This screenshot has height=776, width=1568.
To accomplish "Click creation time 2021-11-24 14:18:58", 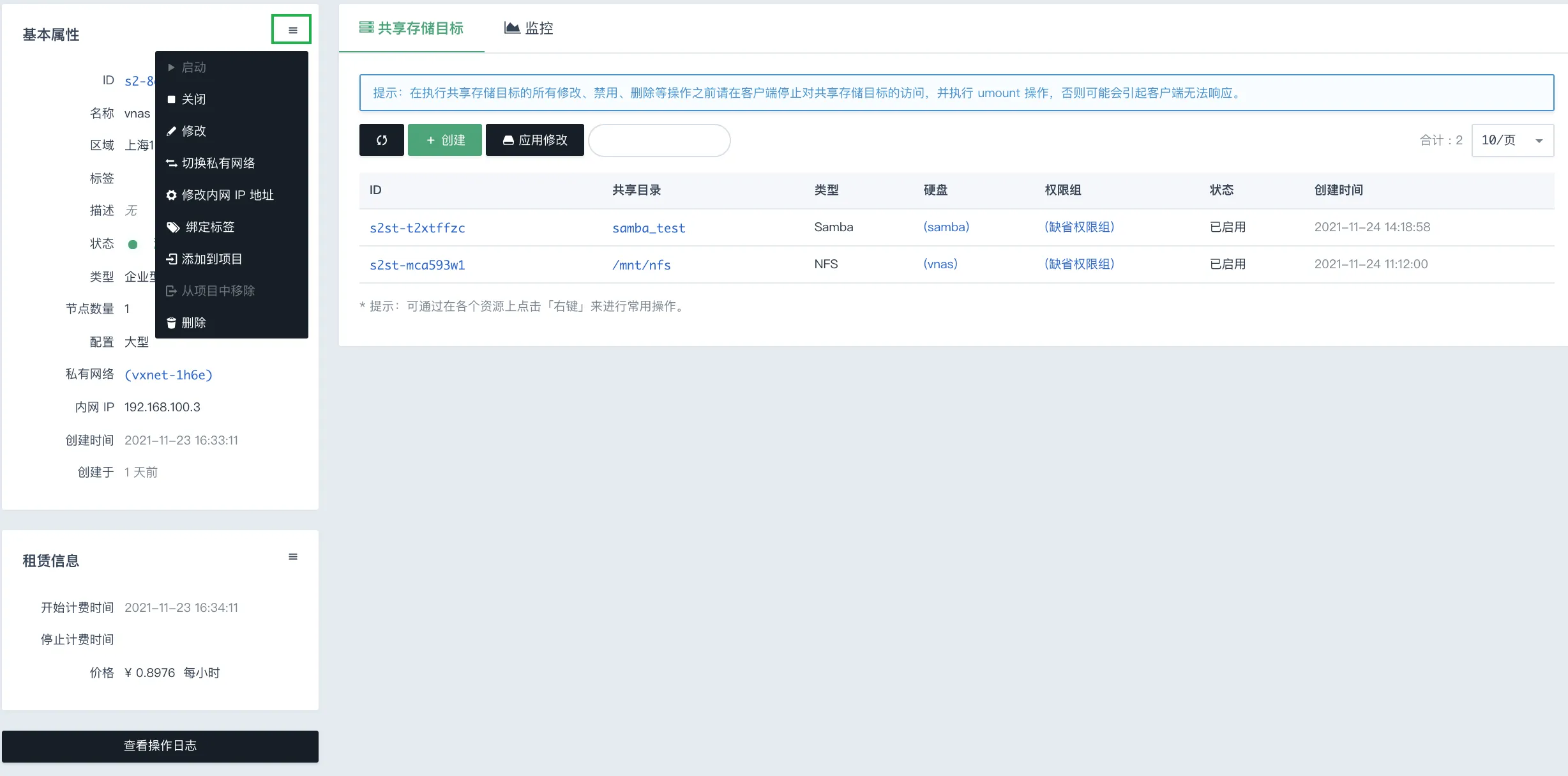I will click(x=1372, y=227).
